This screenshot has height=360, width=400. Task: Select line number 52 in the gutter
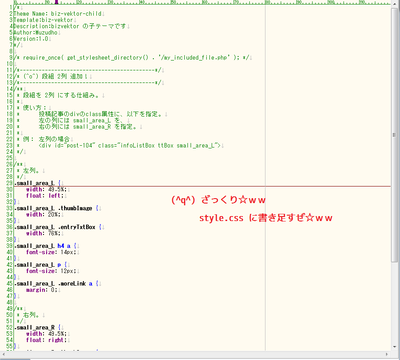(x=10, y=328)
